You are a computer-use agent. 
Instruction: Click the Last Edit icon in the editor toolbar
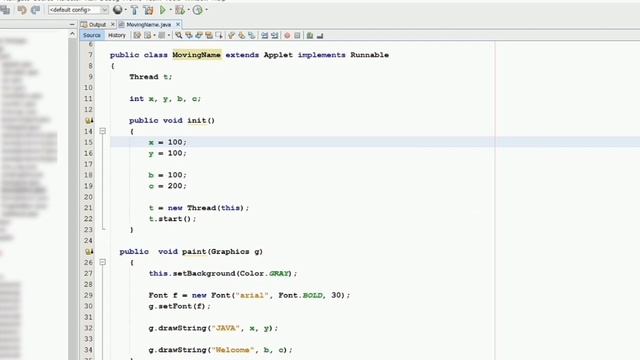tap(138, 36)
